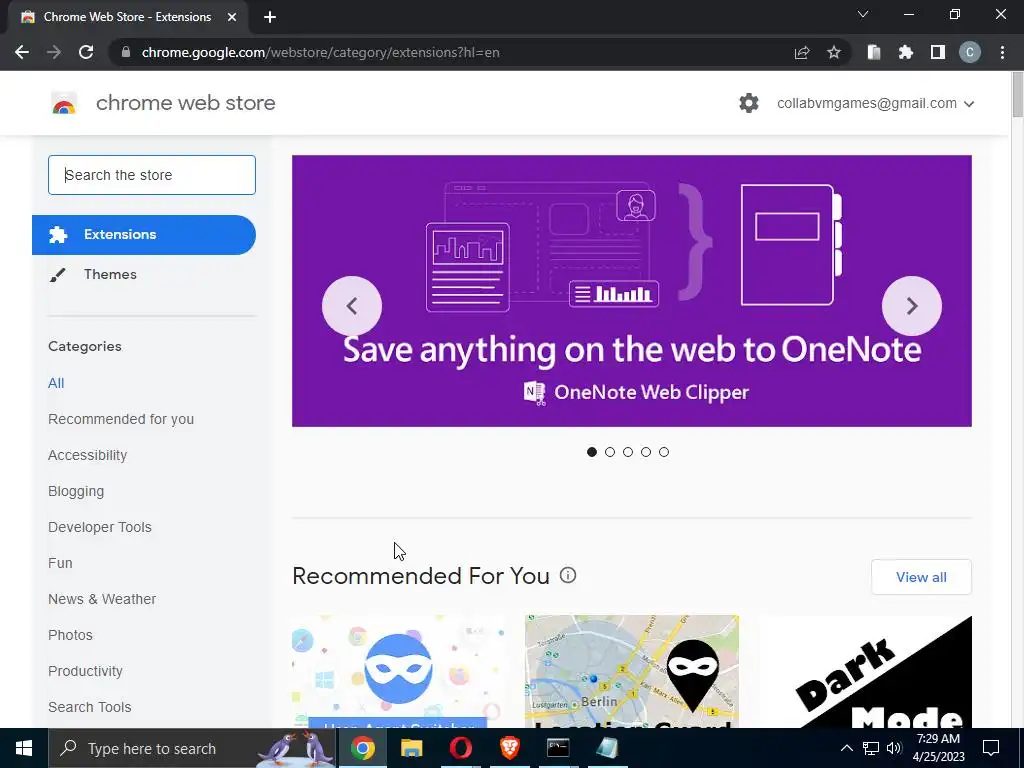Viewport: 1024px width, 768px height.
Task: Open the blue masked User-Agent extension card
Action: (398, 671)
